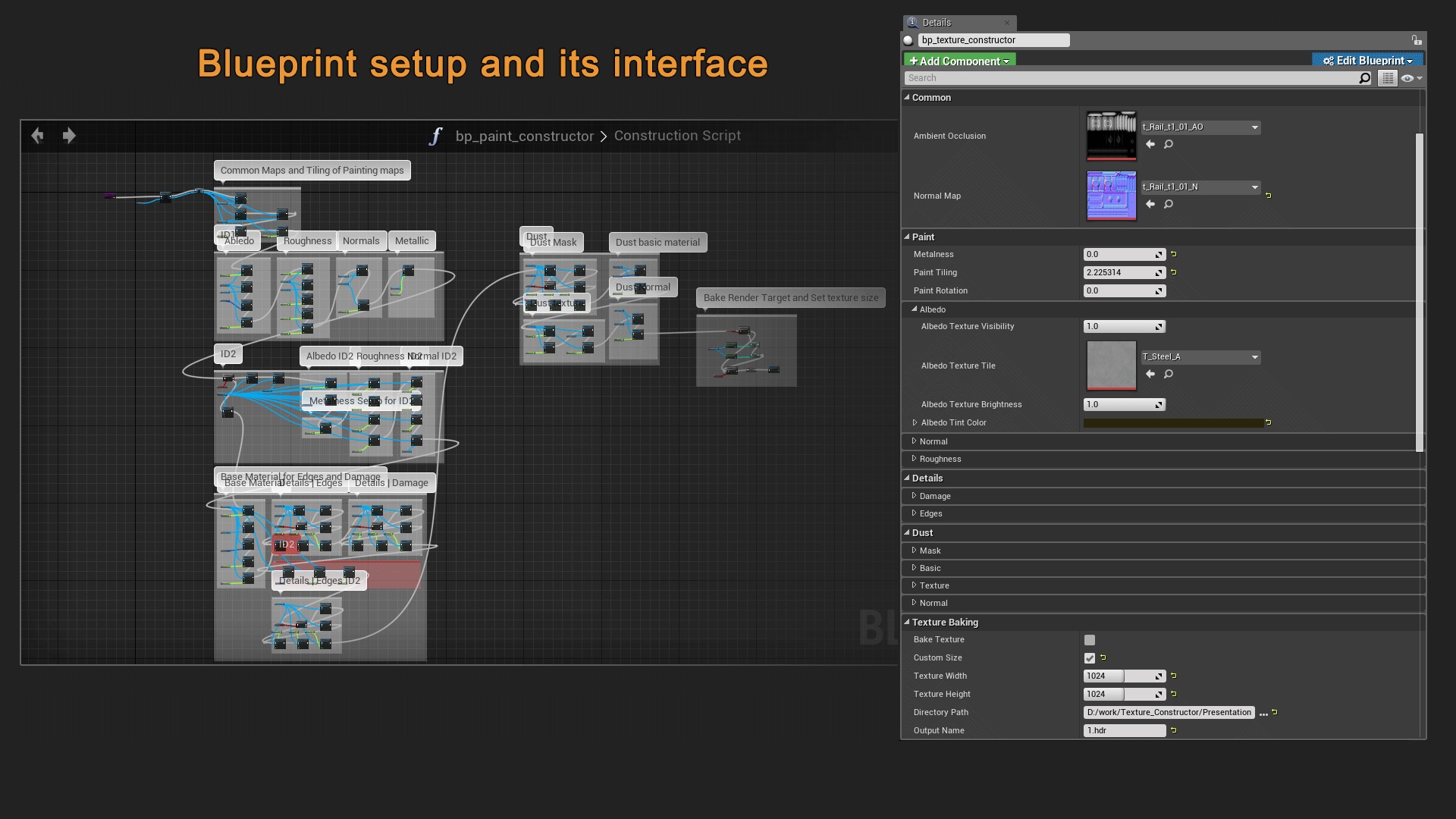Browse Directory Path using the ellipsis icon
Viewport: 1456px width, 819px height.
tap(1262, 713)
